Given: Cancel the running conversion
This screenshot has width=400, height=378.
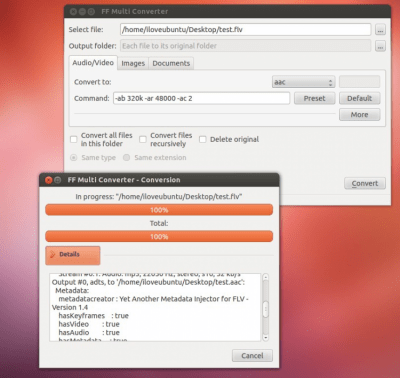Looking at the screenshot, I should click(252, 356).
